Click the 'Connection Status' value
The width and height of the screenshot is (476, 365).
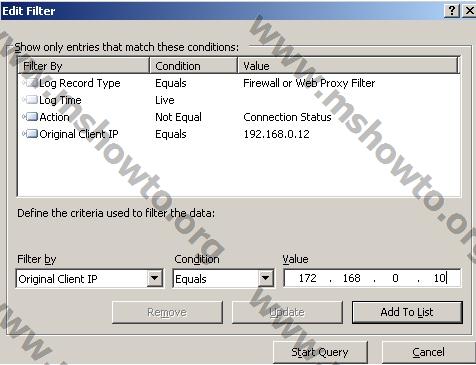tap(287, 117)
